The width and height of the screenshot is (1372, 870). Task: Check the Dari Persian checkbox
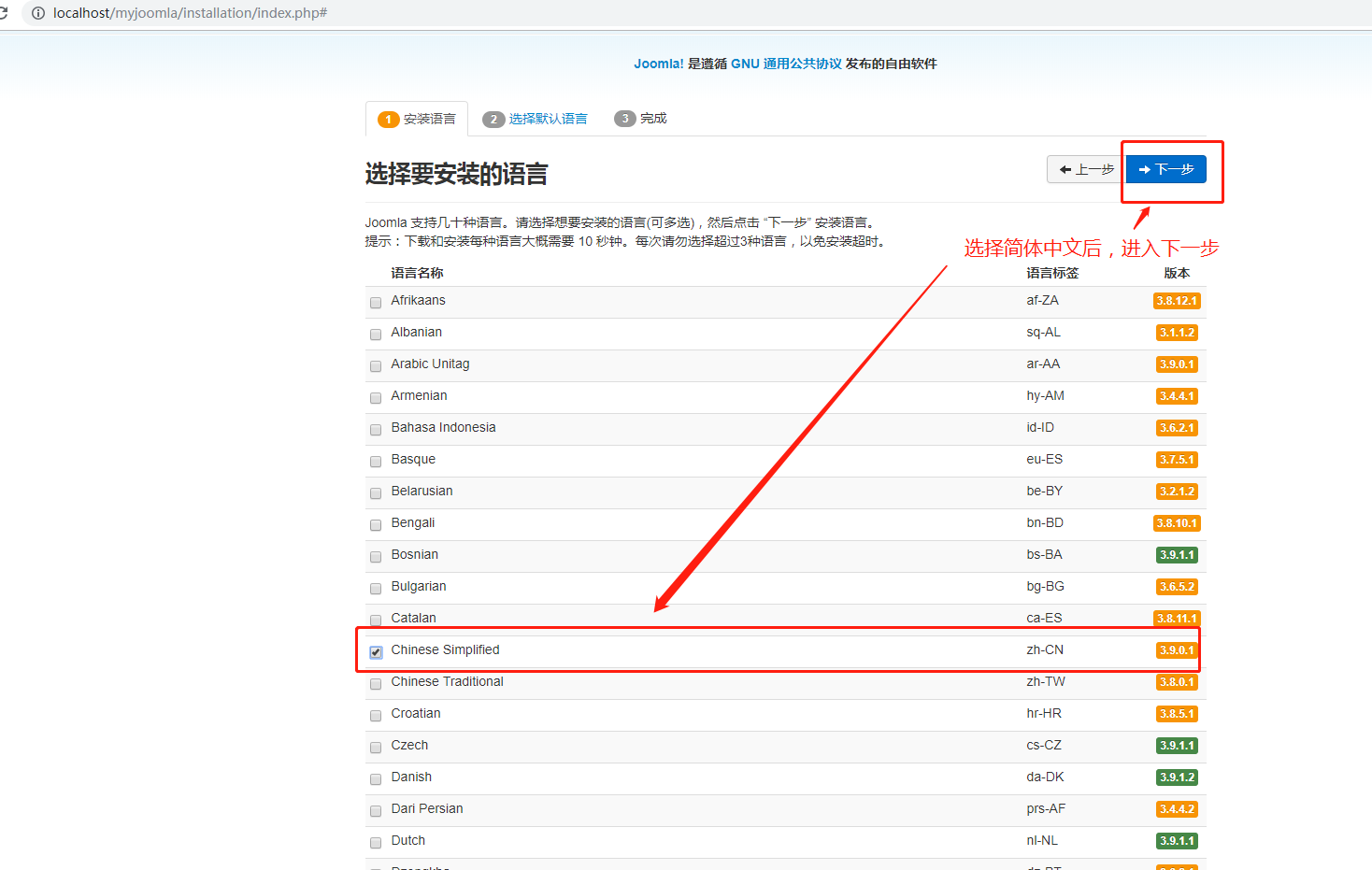[x=376, y=811]
